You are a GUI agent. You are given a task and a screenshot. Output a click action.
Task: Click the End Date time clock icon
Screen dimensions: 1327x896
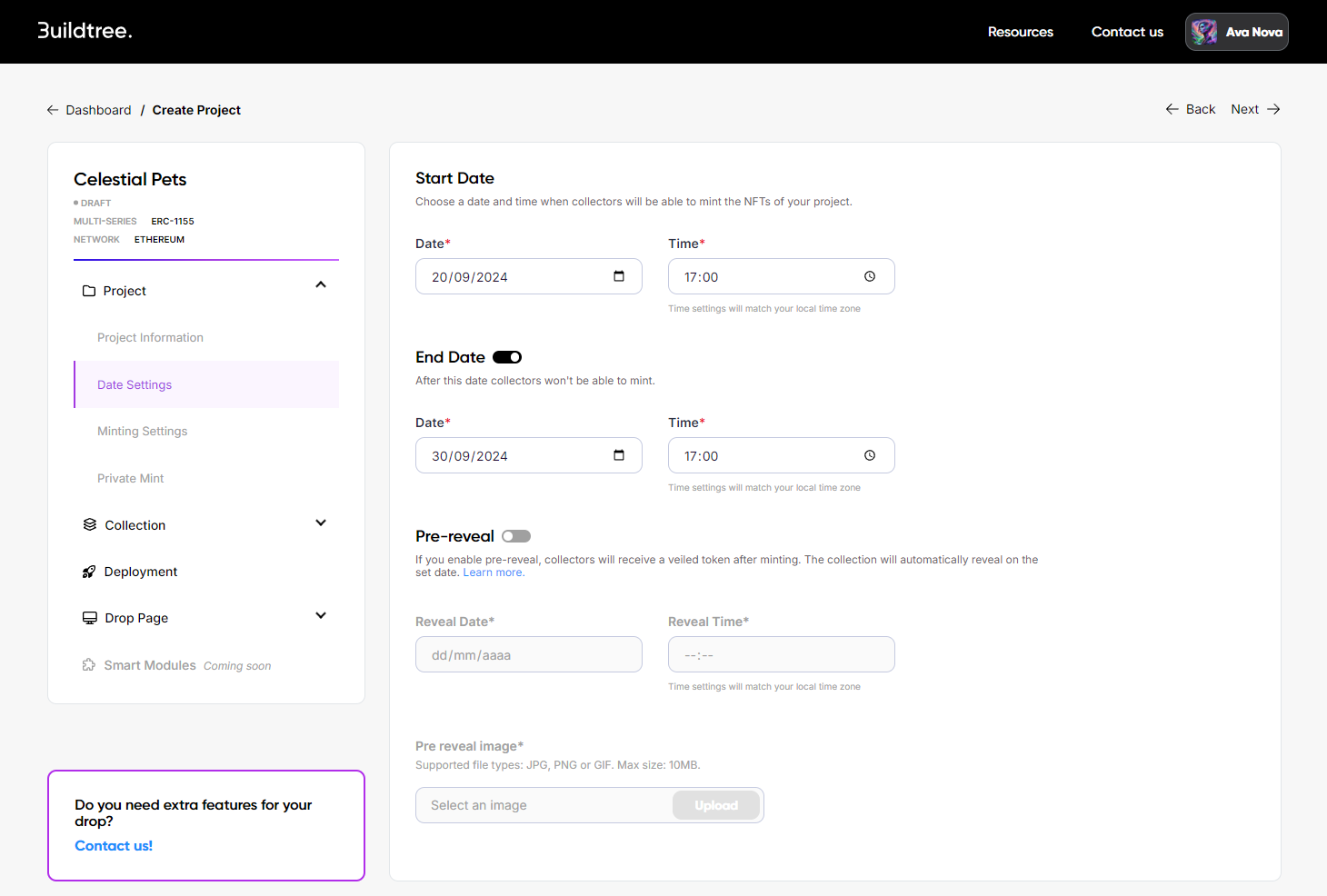(870, 455)
